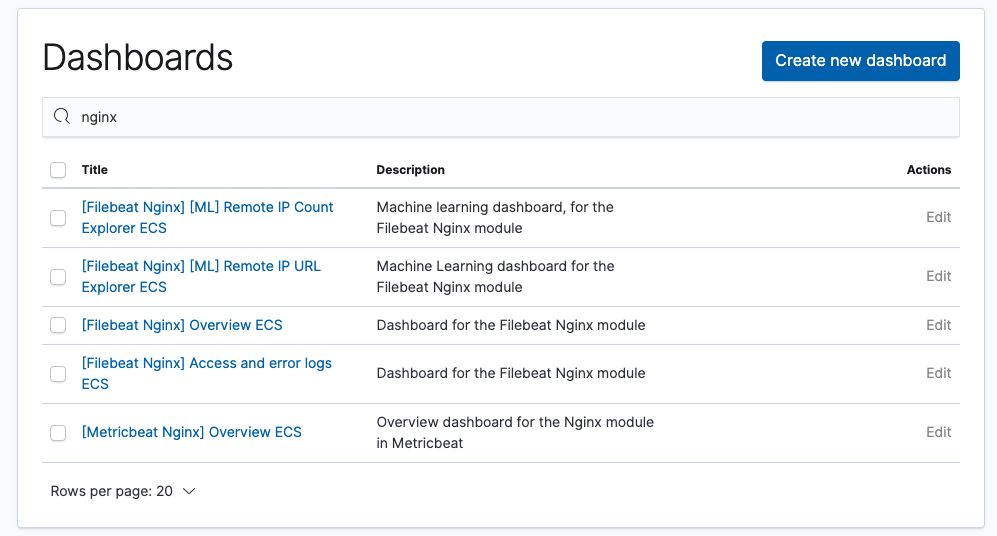Select the Access and error logs row
The height and width of the screenshot is (536, 997).
coord(58,374)
